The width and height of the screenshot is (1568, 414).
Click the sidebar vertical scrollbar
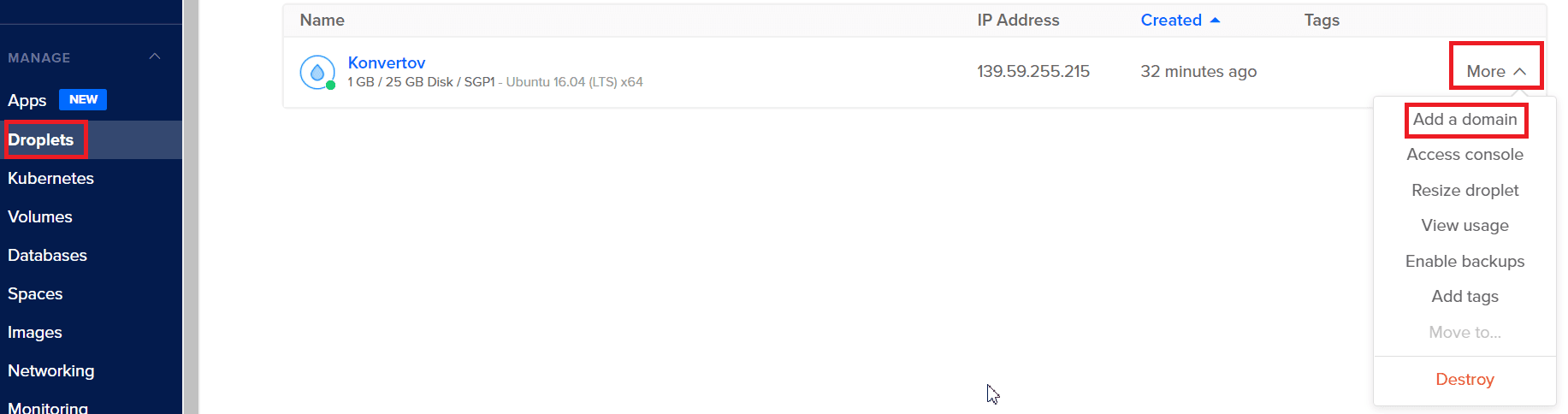(191, 207)
